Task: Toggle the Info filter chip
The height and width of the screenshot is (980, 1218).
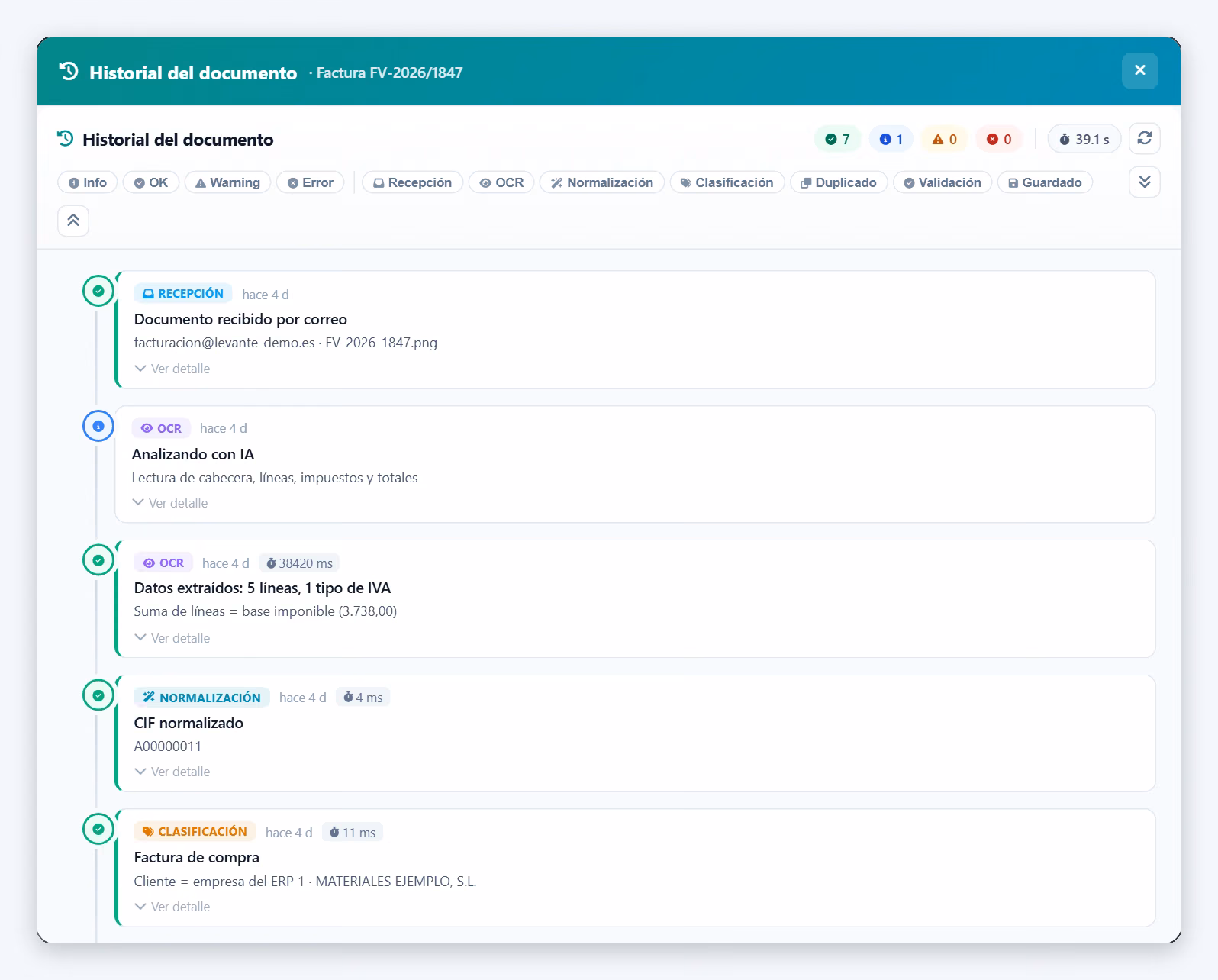Action: point(88,182)
